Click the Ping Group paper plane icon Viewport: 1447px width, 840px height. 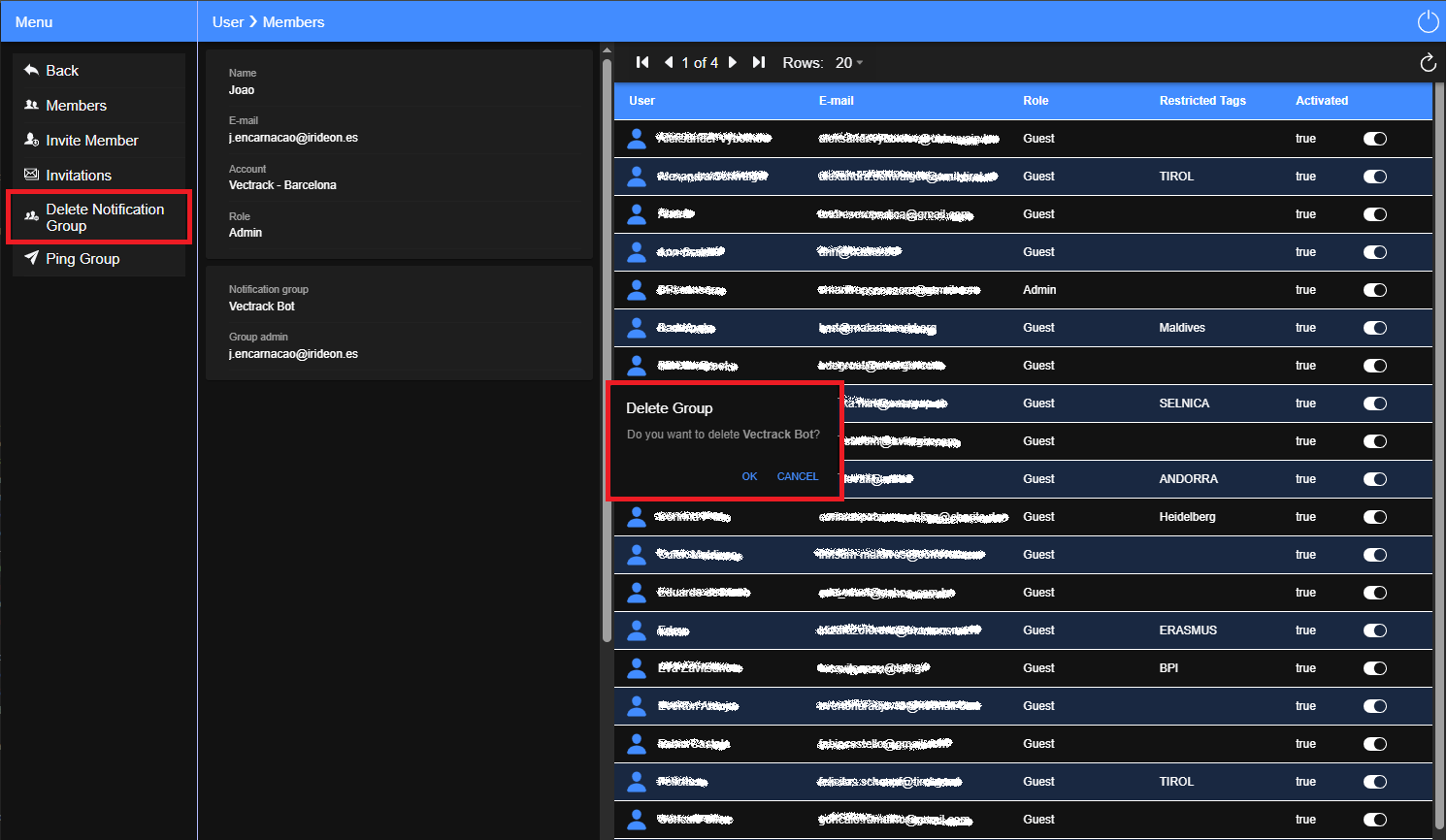click(32, 258)
